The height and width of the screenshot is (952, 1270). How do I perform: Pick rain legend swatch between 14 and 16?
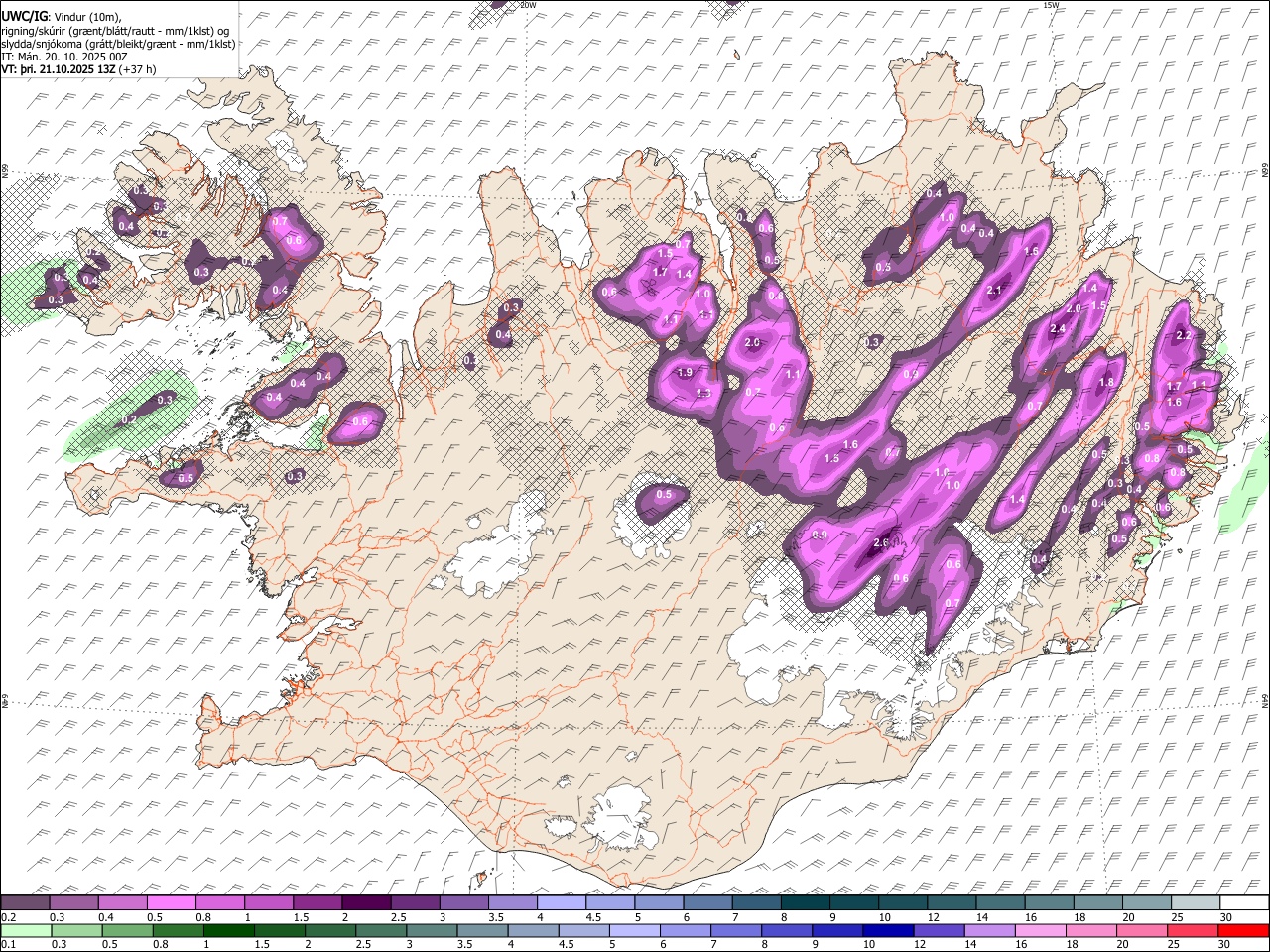pyautogui.click(x=991, y=930)
